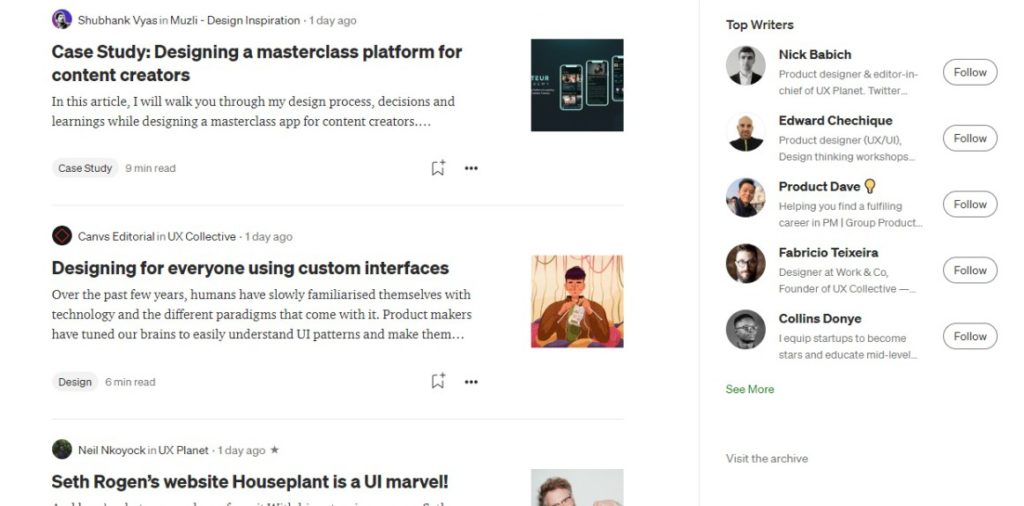The image size is (1024, 506).
Task: Follow Nick Babich
Action: (x=970, y=73)
